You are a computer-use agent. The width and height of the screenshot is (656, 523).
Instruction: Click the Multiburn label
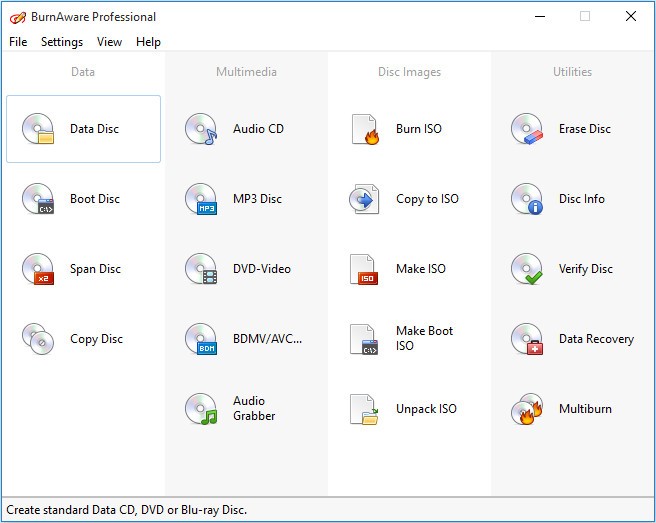point(585,409)
